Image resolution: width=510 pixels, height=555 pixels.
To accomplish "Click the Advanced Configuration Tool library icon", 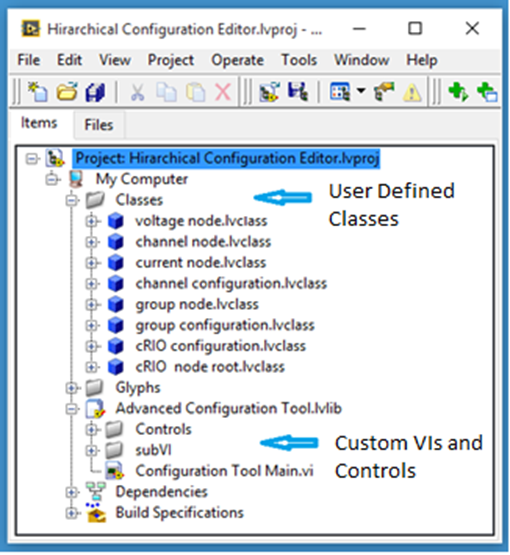I will click(96, 409).
